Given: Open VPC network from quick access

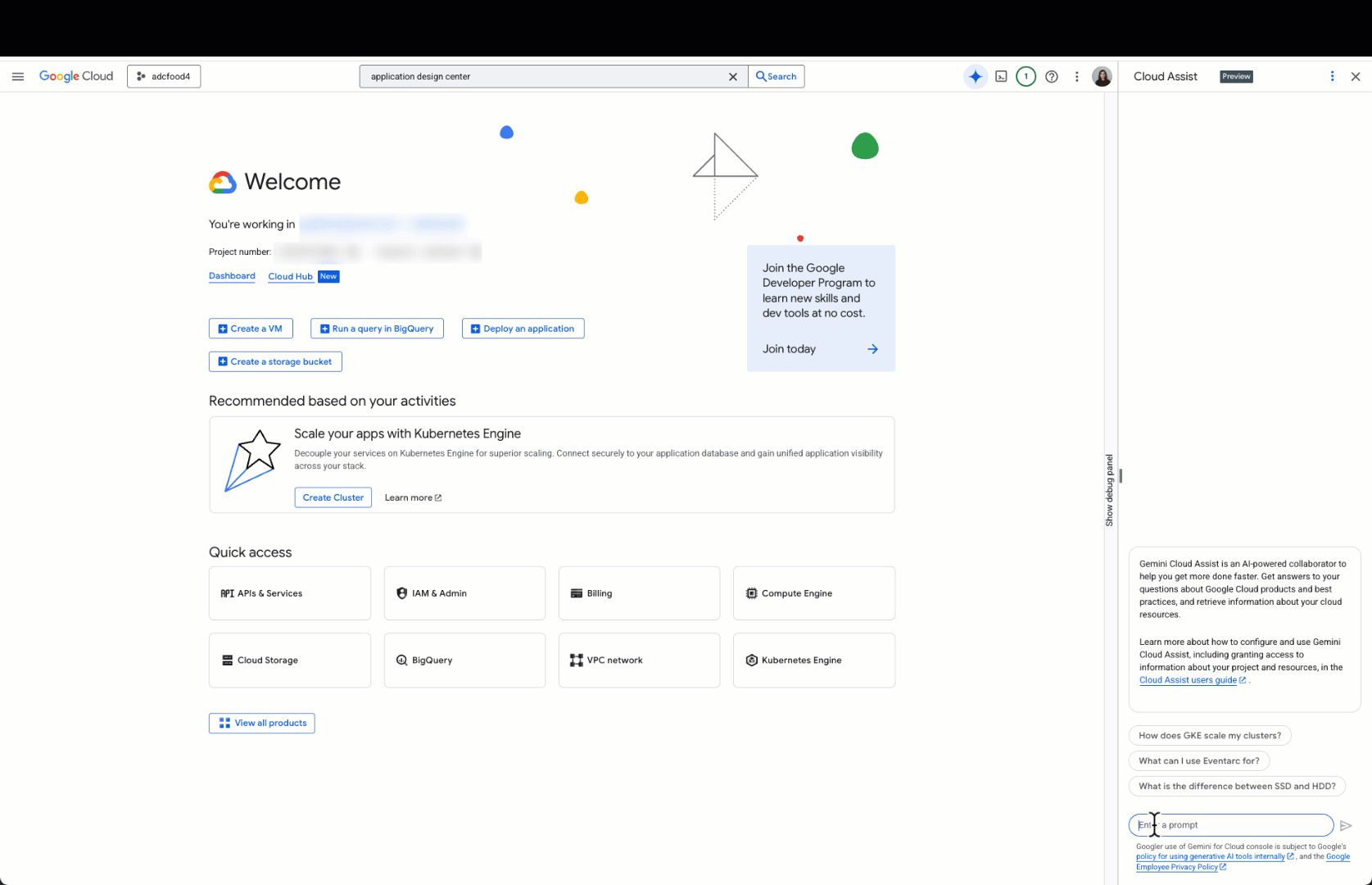Looking at the screenshot, I should 639,660.
